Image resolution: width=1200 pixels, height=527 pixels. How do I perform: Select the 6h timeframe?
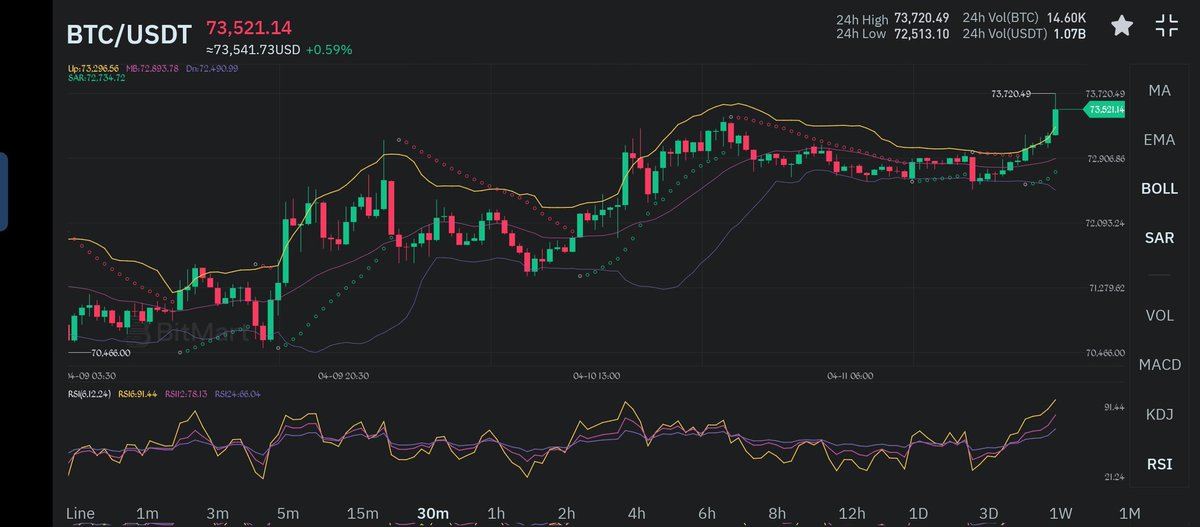tap(707, 513)
